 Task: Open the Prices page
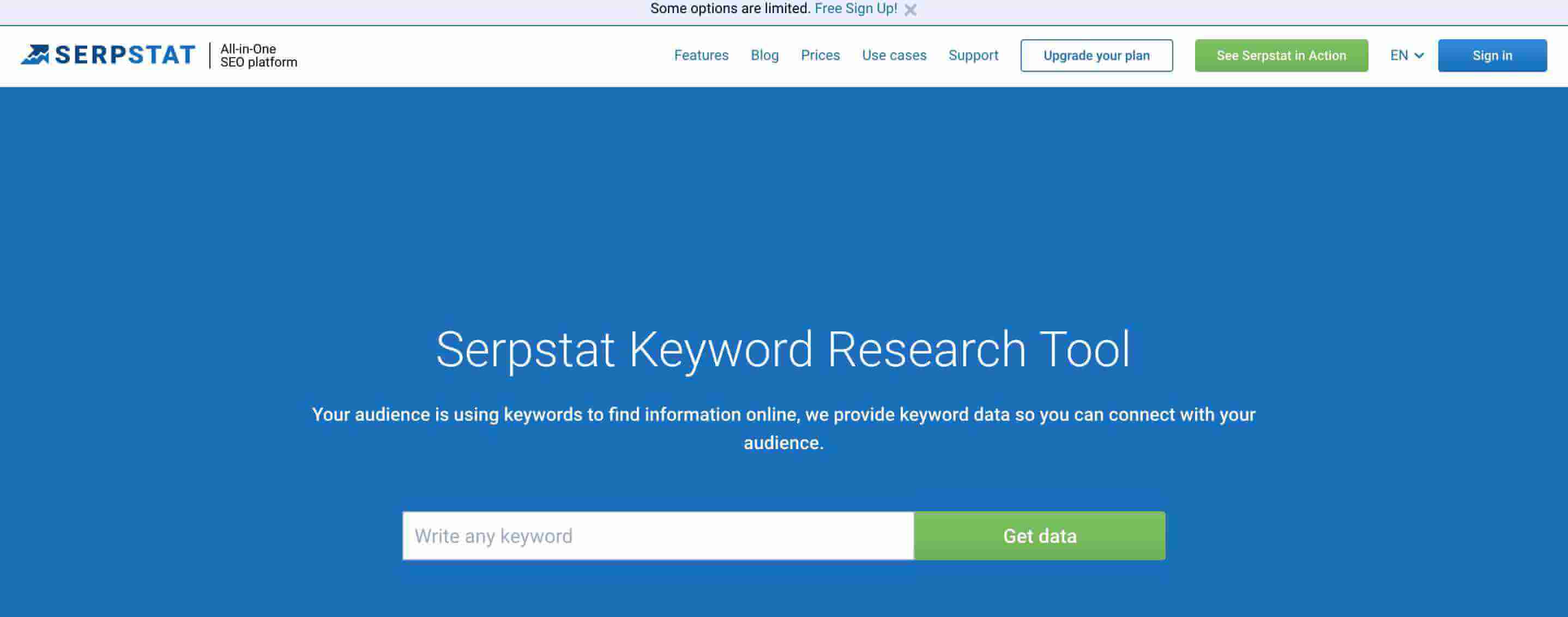(820, 56)
